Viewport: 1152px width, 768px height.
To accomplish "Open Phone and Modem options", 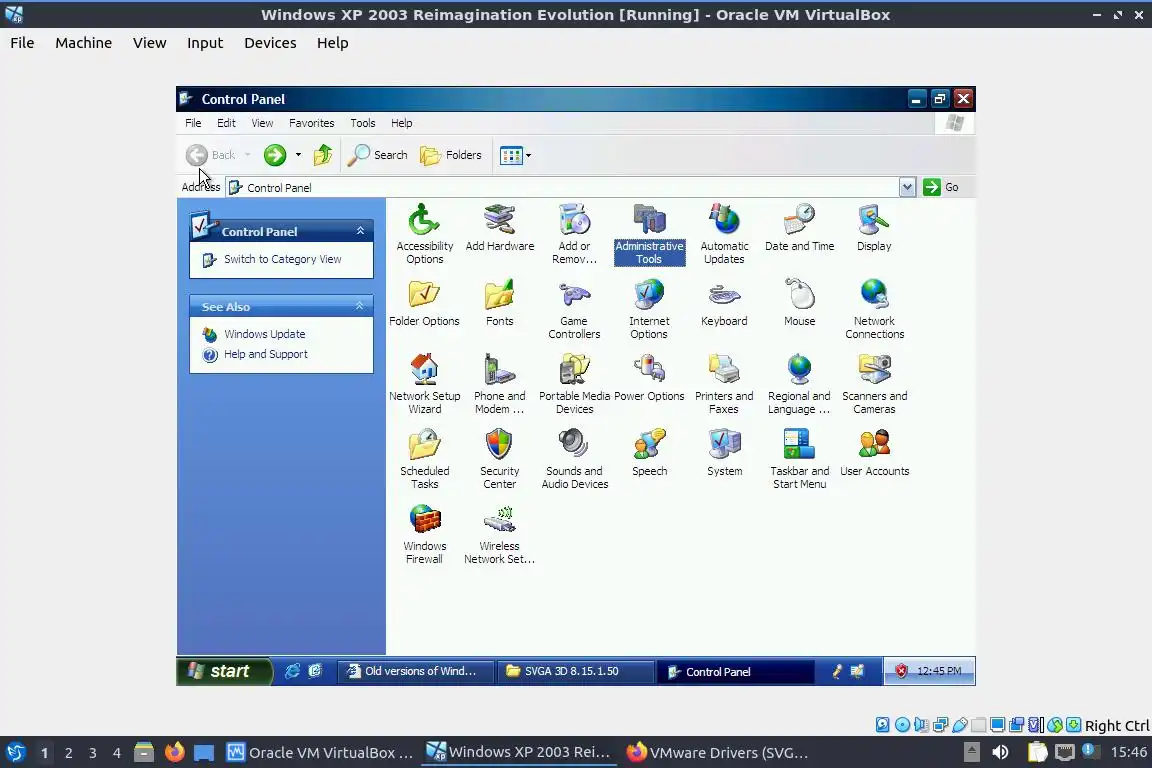I will click(500, 384).
